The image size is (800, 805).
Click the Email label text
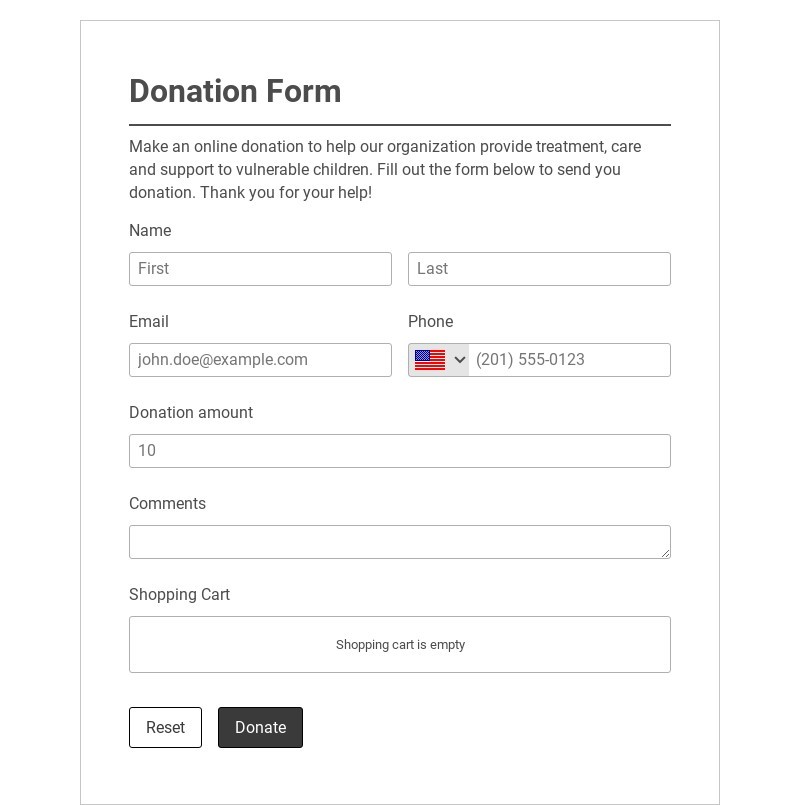click(x=149, y=322)
